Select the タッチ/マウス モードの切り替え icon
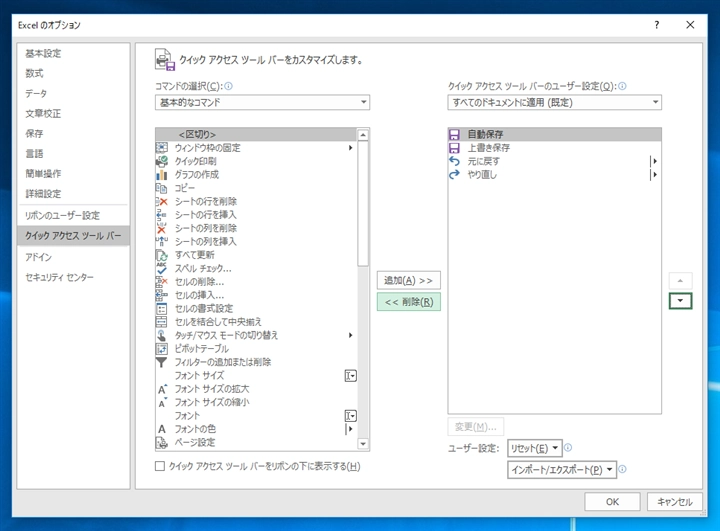The image size is (720, 531). pos(162,335)
